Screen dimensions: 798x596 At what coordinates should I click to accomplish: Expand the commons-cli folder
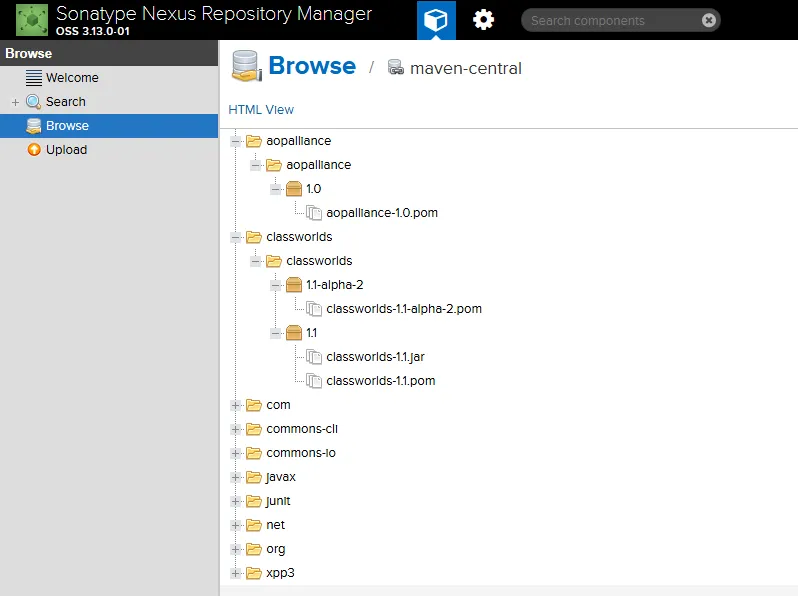pos(236,429)
